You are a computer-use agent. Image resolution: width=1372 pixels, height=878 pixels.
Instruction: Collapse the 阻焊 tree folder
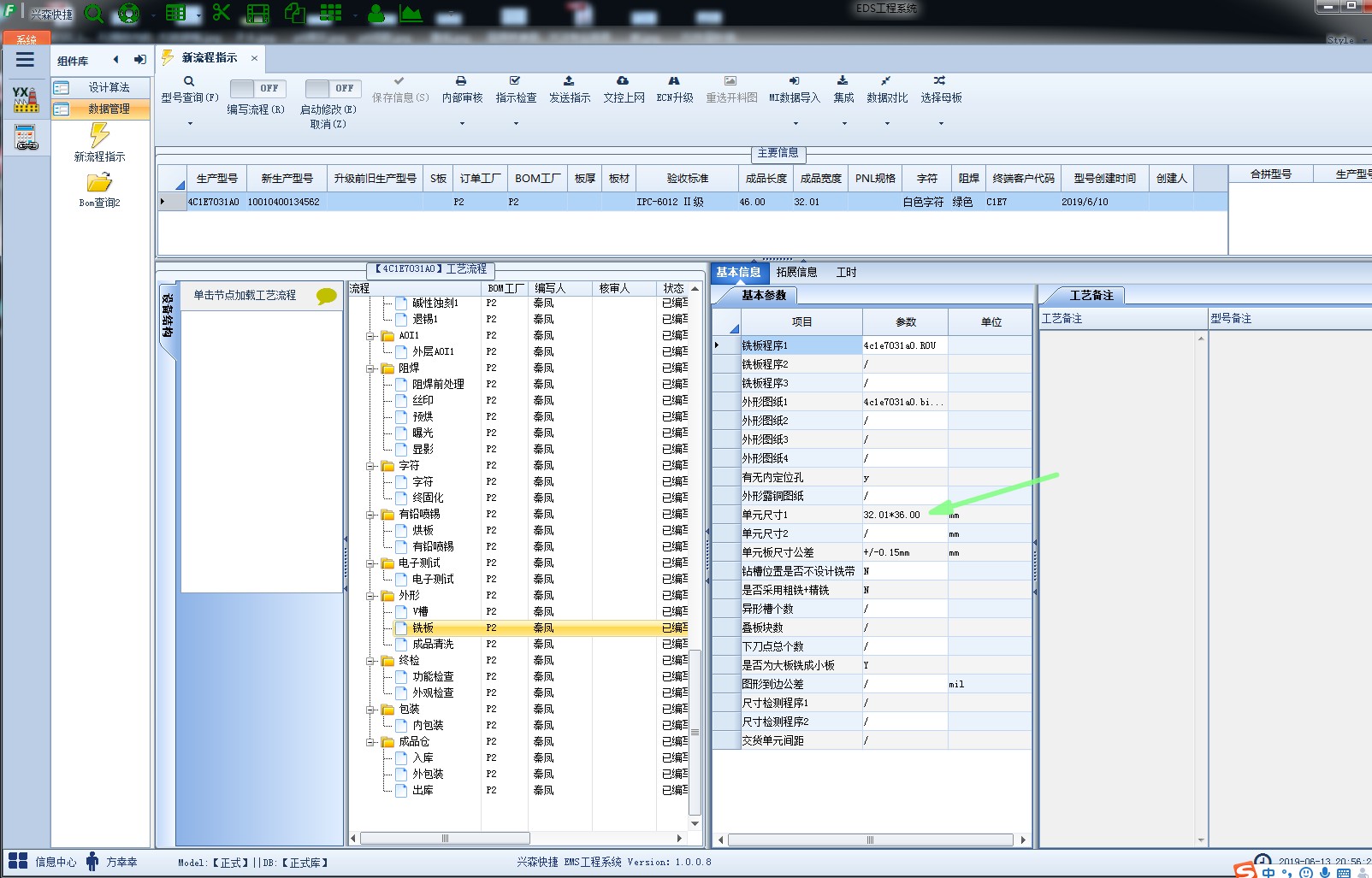pyautogui.click(x=372, y=368)
